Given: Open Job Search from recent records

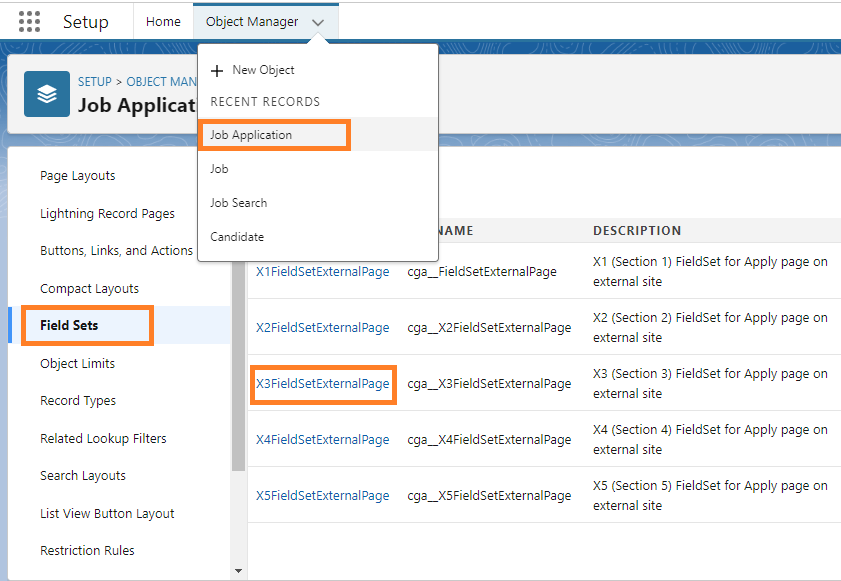Looking at the screenshot, I should [x=238, y=203].
